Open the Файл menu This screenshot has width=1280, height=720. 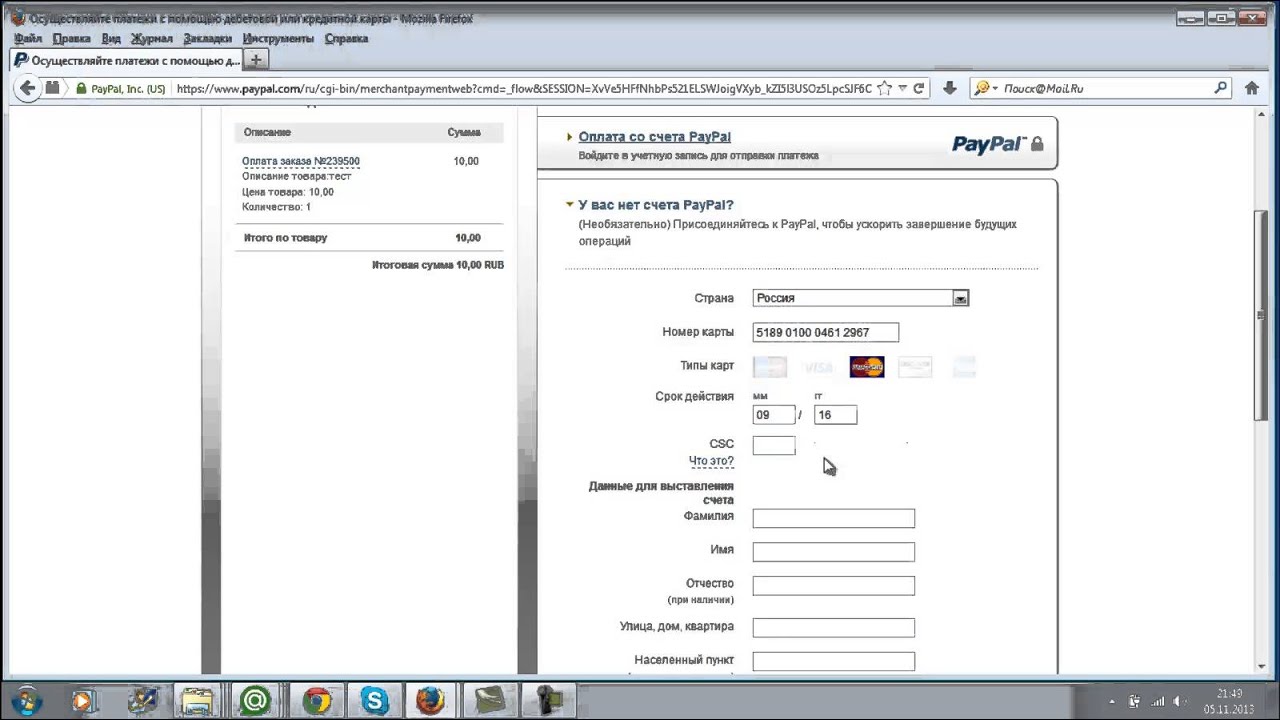pos(28,38)
